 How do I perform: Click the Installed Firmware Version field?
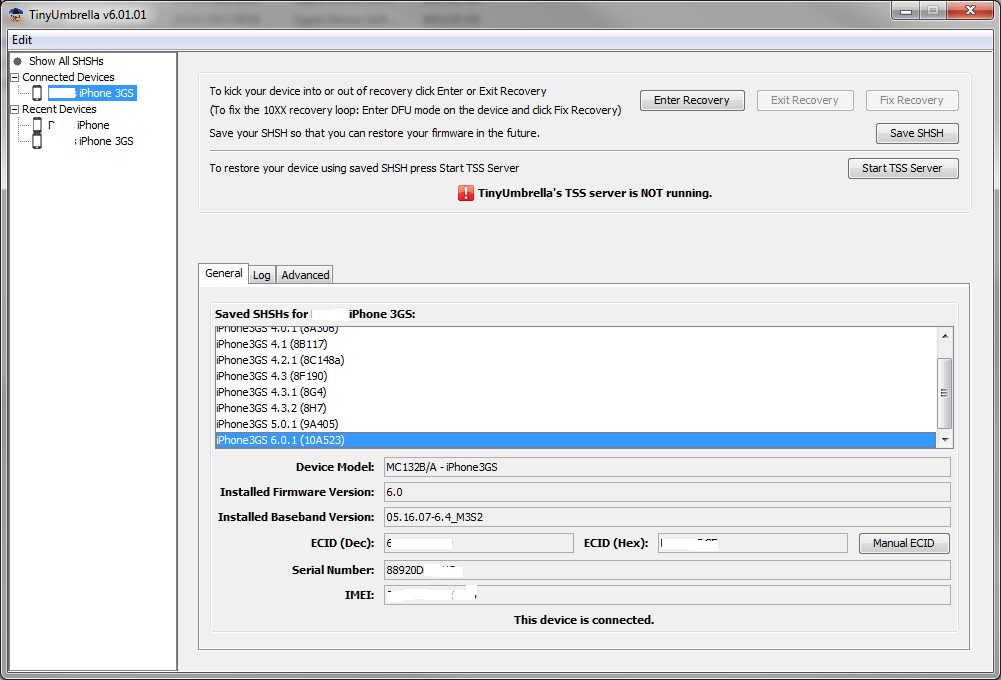tap(667, 492)
